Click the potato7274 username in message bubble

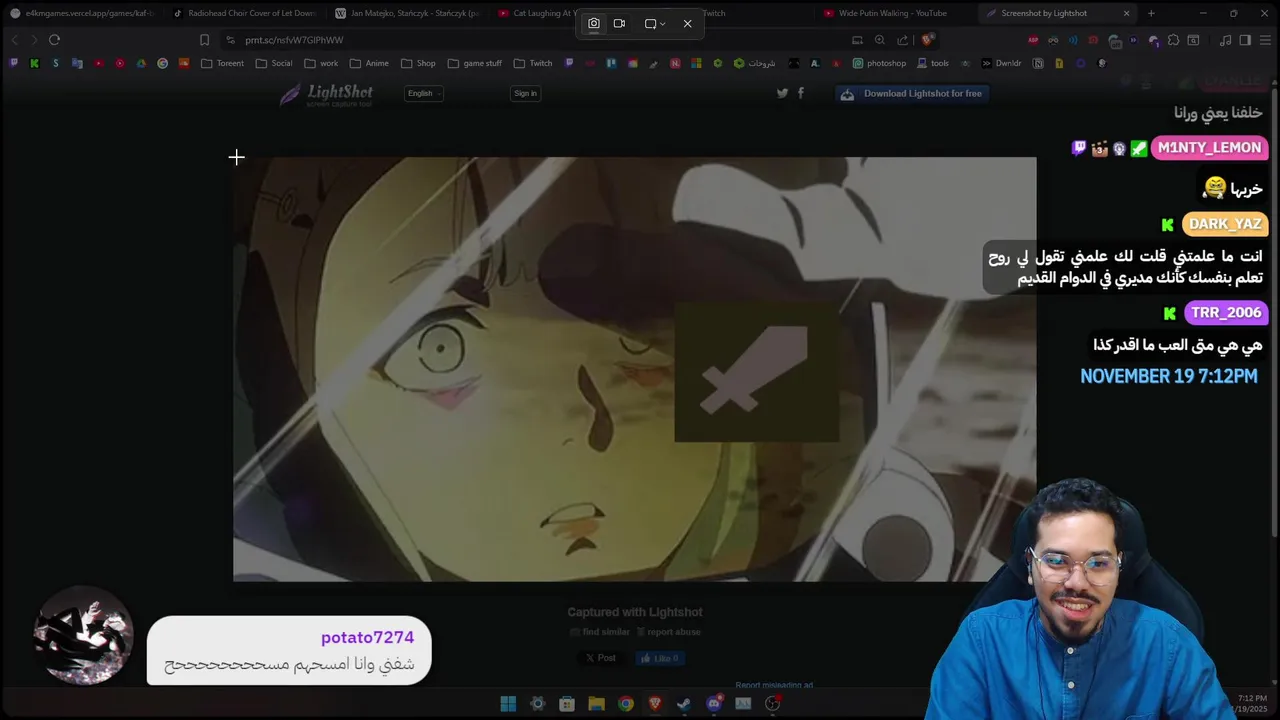coord(367,638)
